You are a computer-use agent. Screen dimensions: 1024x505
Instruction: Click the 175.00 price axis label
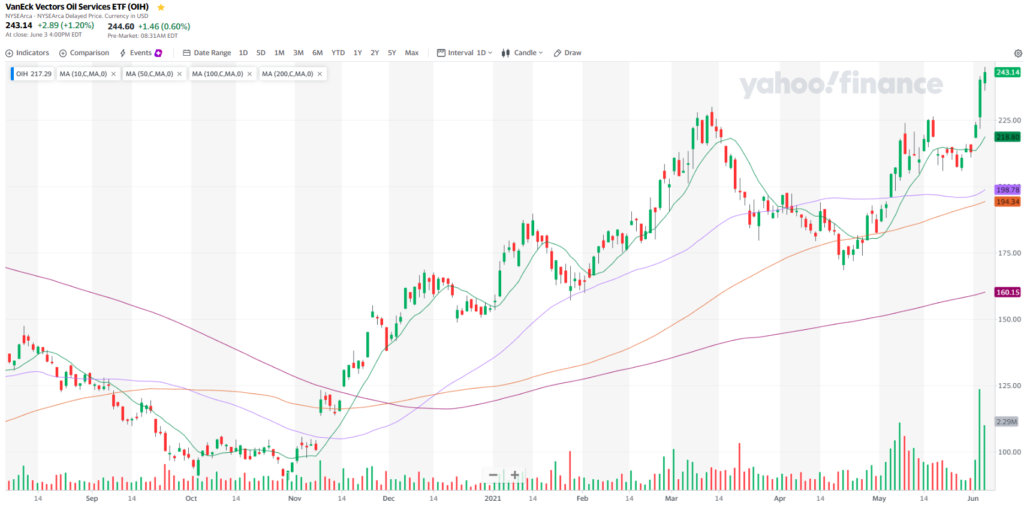pyautogui.click(x=1008, y=253)
